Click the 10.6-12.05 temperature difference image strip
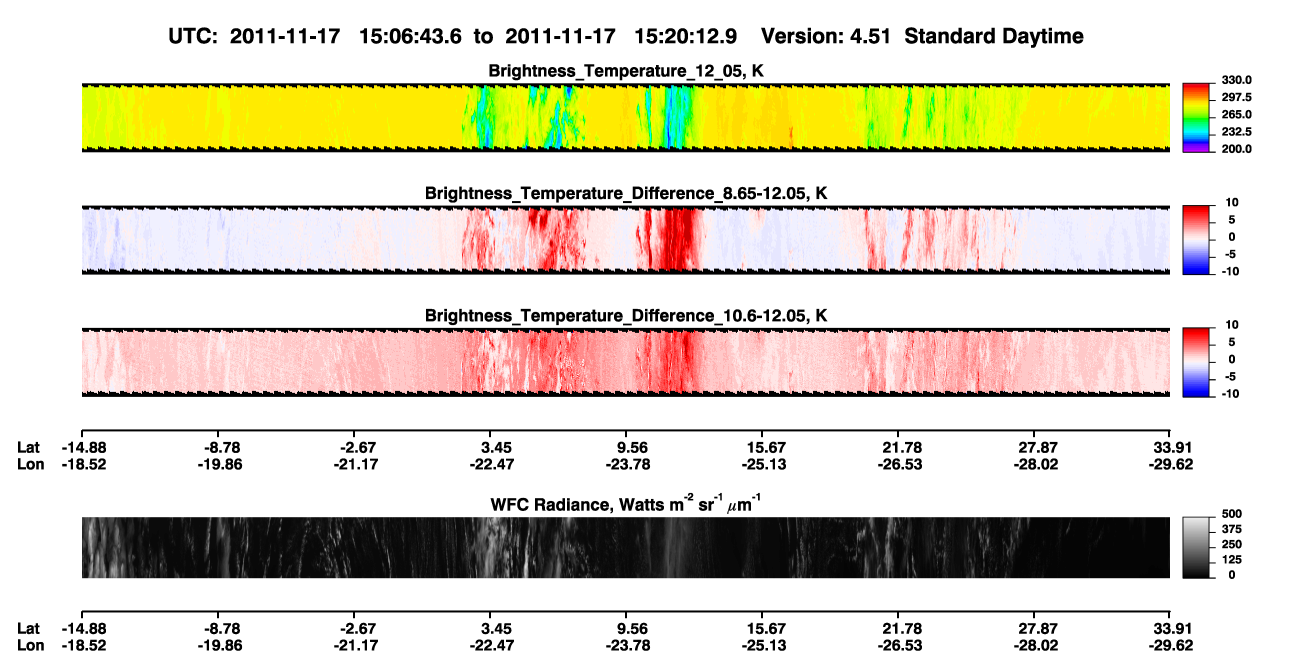1300x667 pixels. click(626, 361)
